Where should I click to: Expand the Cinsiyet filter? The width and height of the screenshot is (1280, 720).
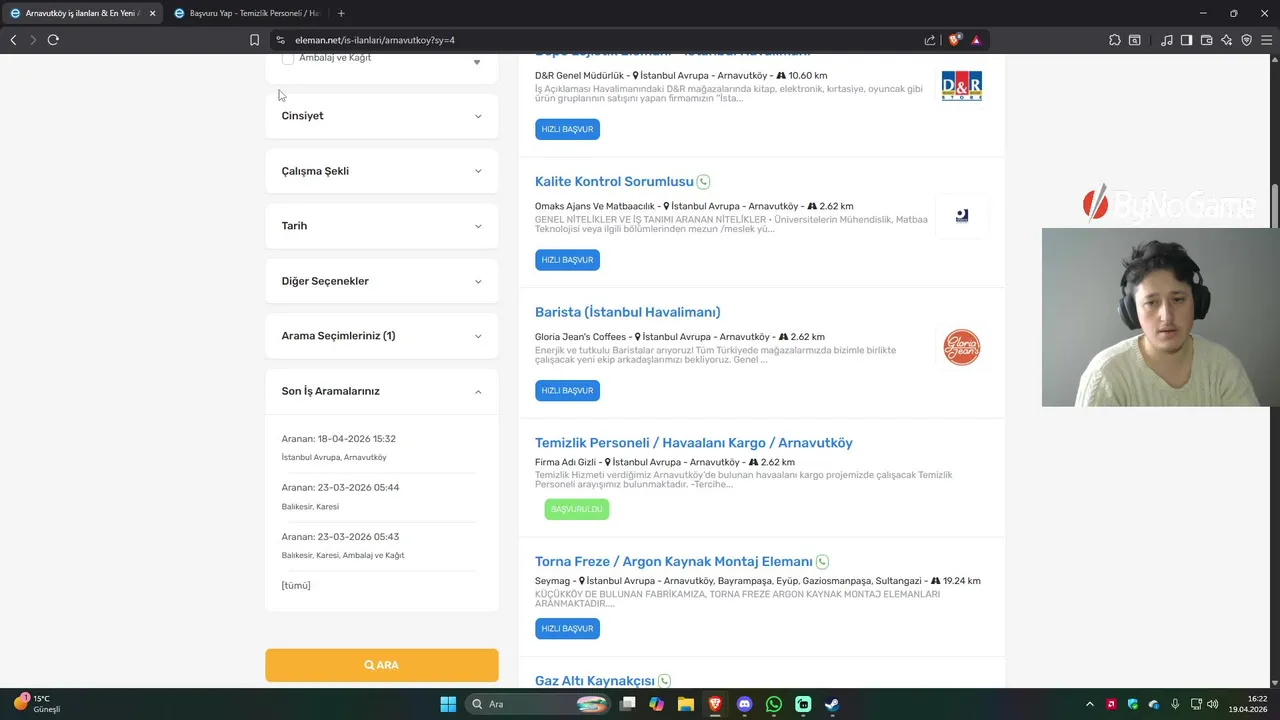tap(381, 116)
